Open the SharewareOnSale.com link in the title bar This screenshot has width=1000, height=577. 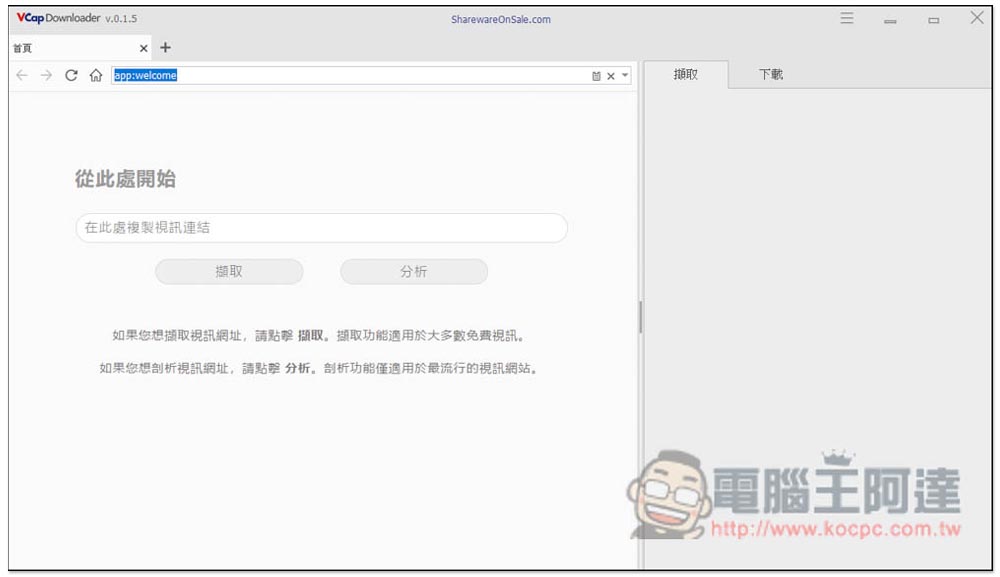[501, 19]
